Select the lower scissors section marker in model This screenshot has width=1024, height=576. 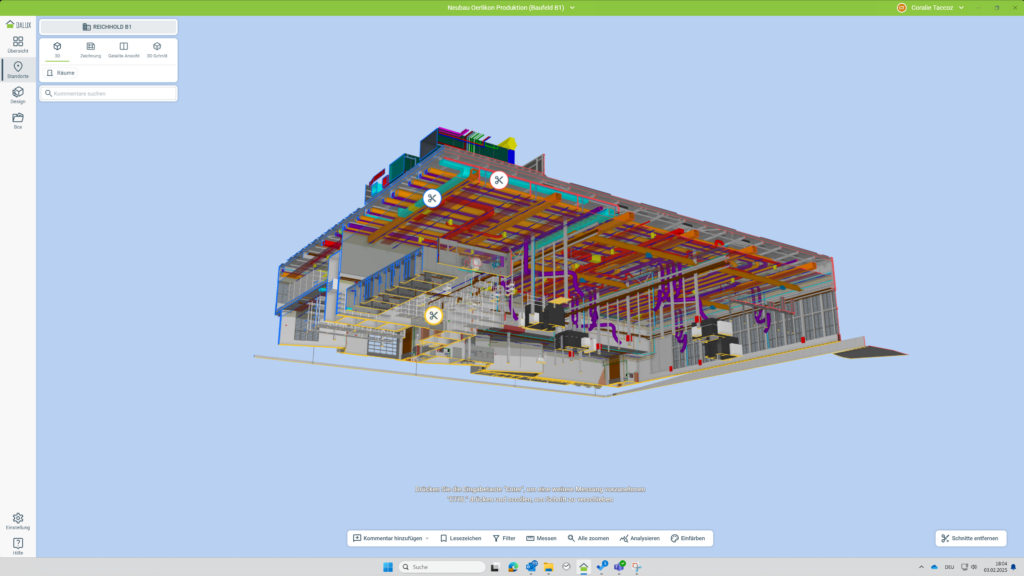(x=433, y=316)
